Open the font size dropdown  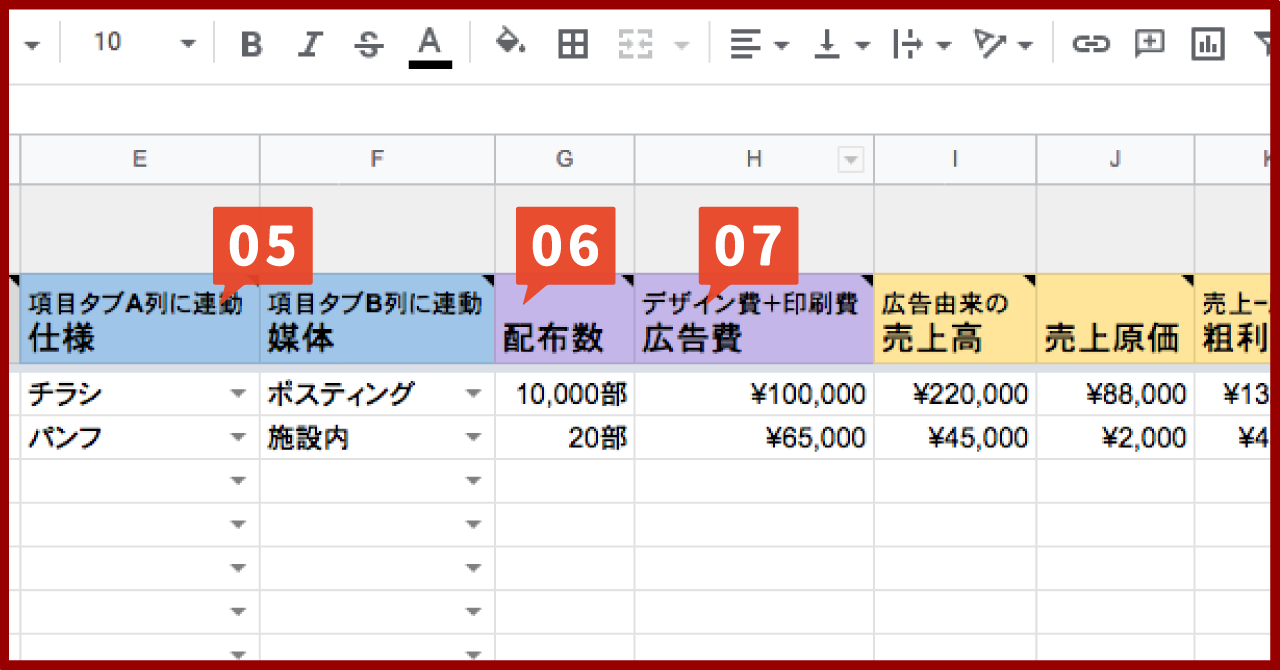188,44
